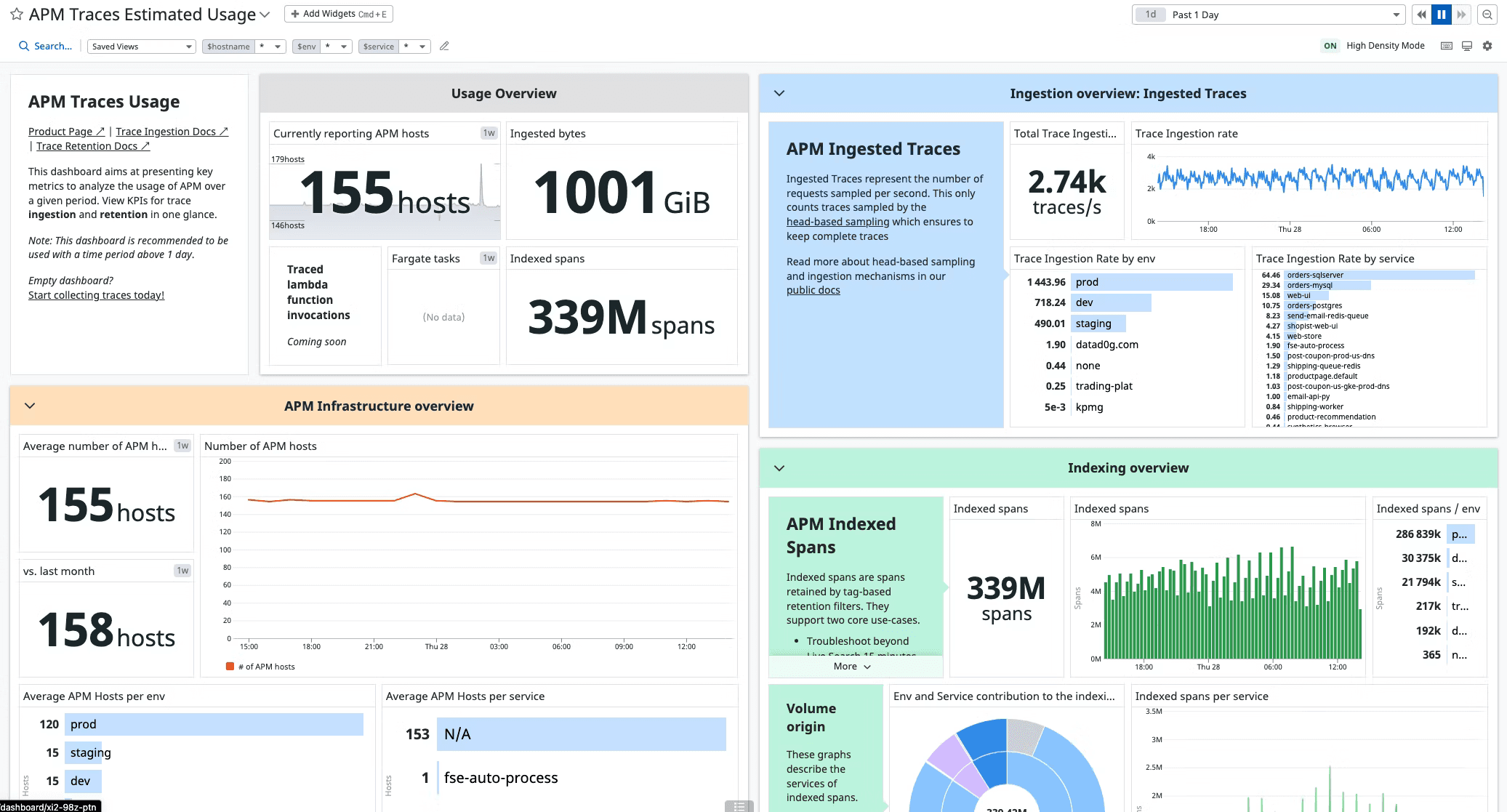Star the APM Traces Estimated Usage dashboard
Screen dimensions: 1507x812
16,15
